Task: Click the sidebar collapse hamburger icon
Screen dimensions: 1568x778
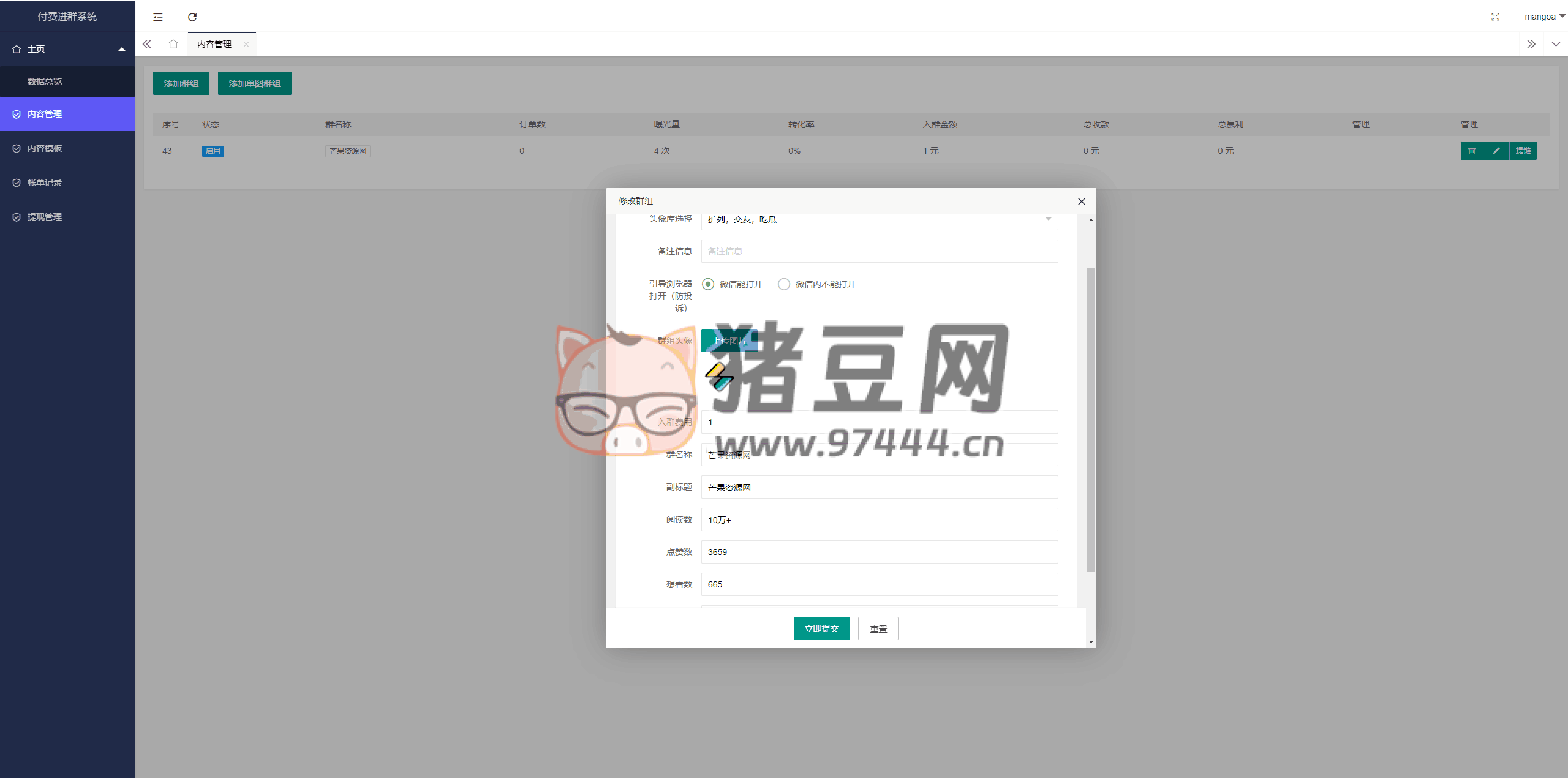Action: [158, 17]
